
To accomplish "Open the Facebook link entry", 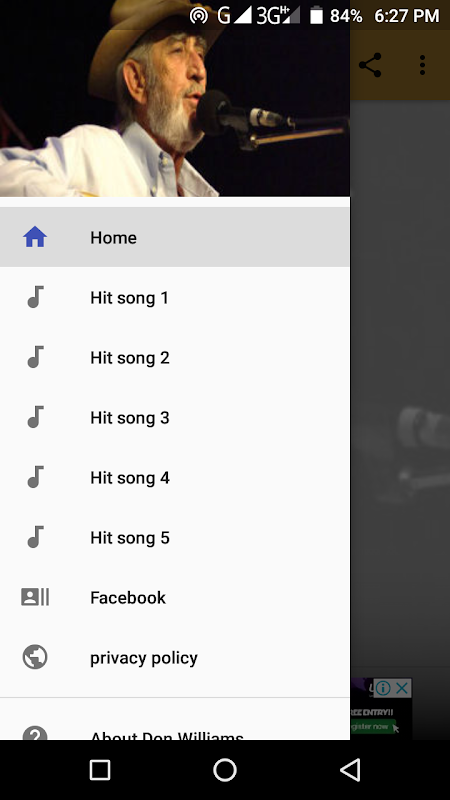I will coord(174,597).
